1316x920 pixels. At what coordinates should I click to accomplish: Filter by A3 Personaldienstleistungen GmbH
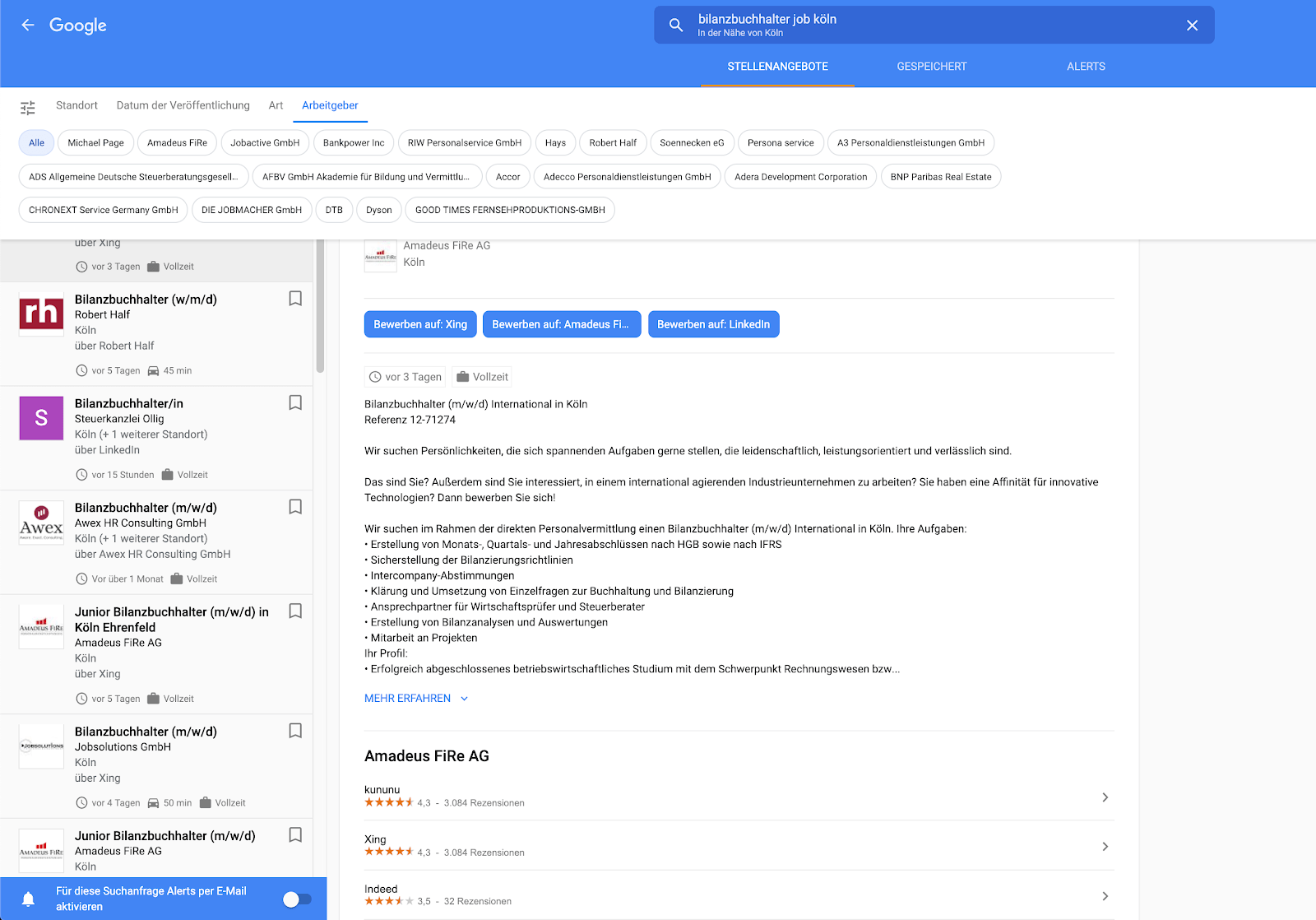(911, 142)
